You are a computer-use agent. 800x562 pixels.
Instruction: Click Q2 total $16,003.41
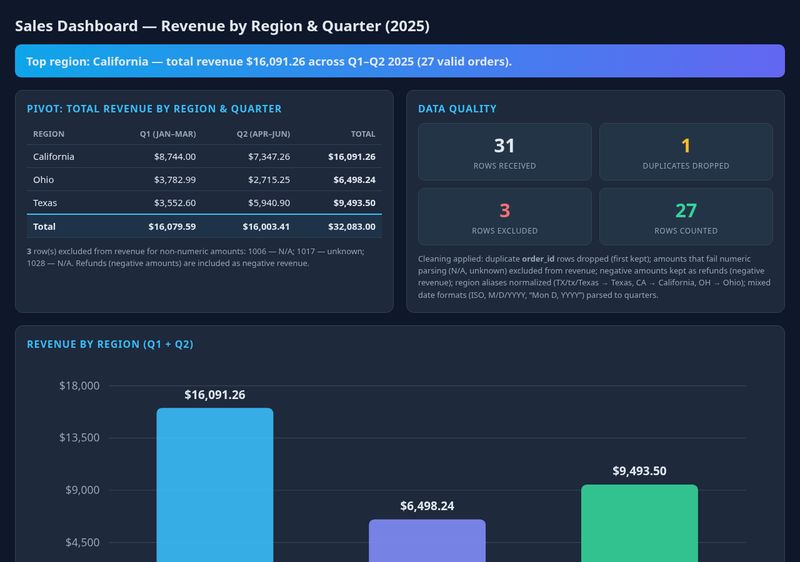click(x=266, y=226)
